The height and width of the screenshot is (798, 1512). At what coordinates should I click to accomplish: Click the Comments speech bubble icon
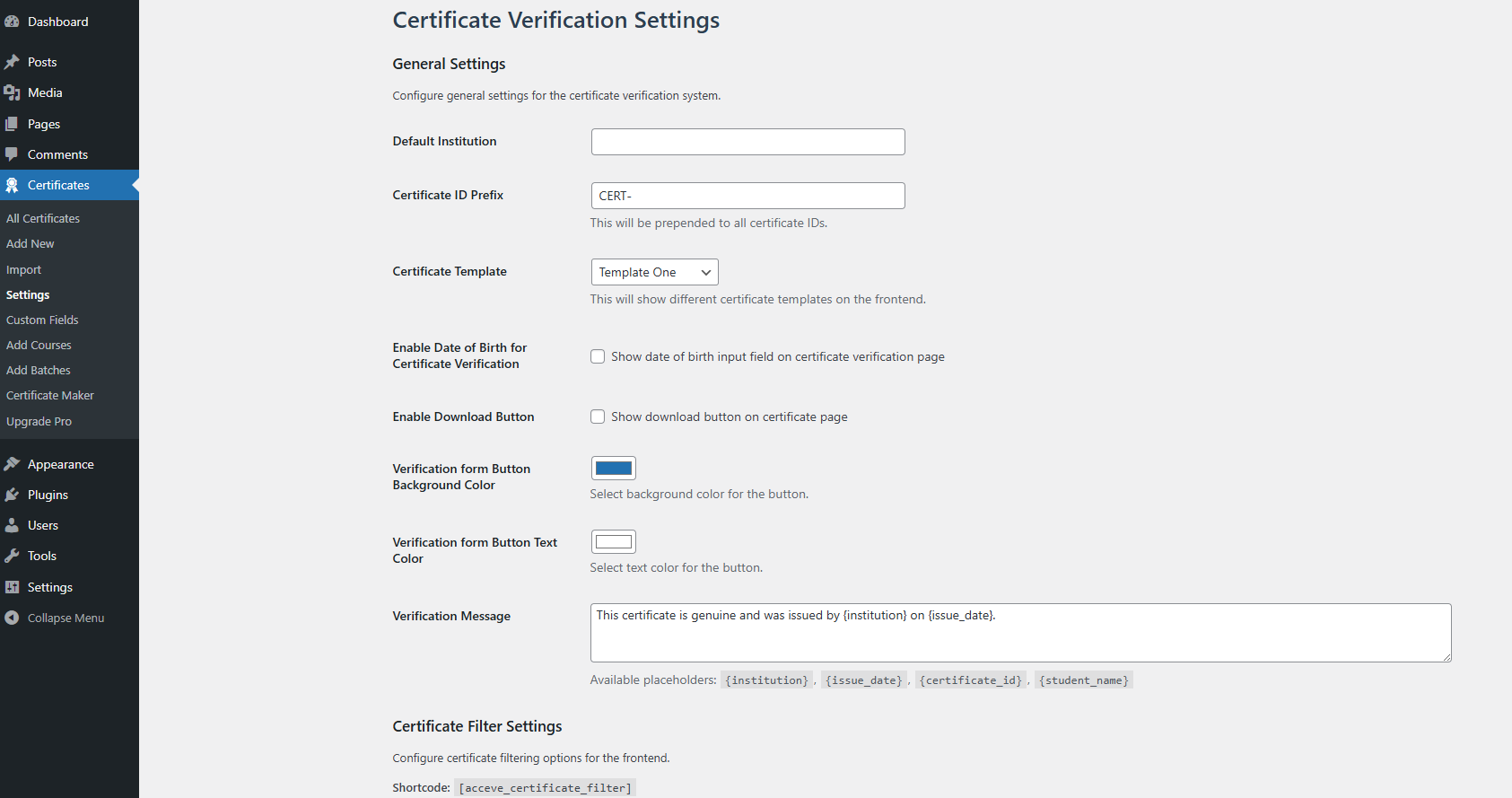point(12,154)
